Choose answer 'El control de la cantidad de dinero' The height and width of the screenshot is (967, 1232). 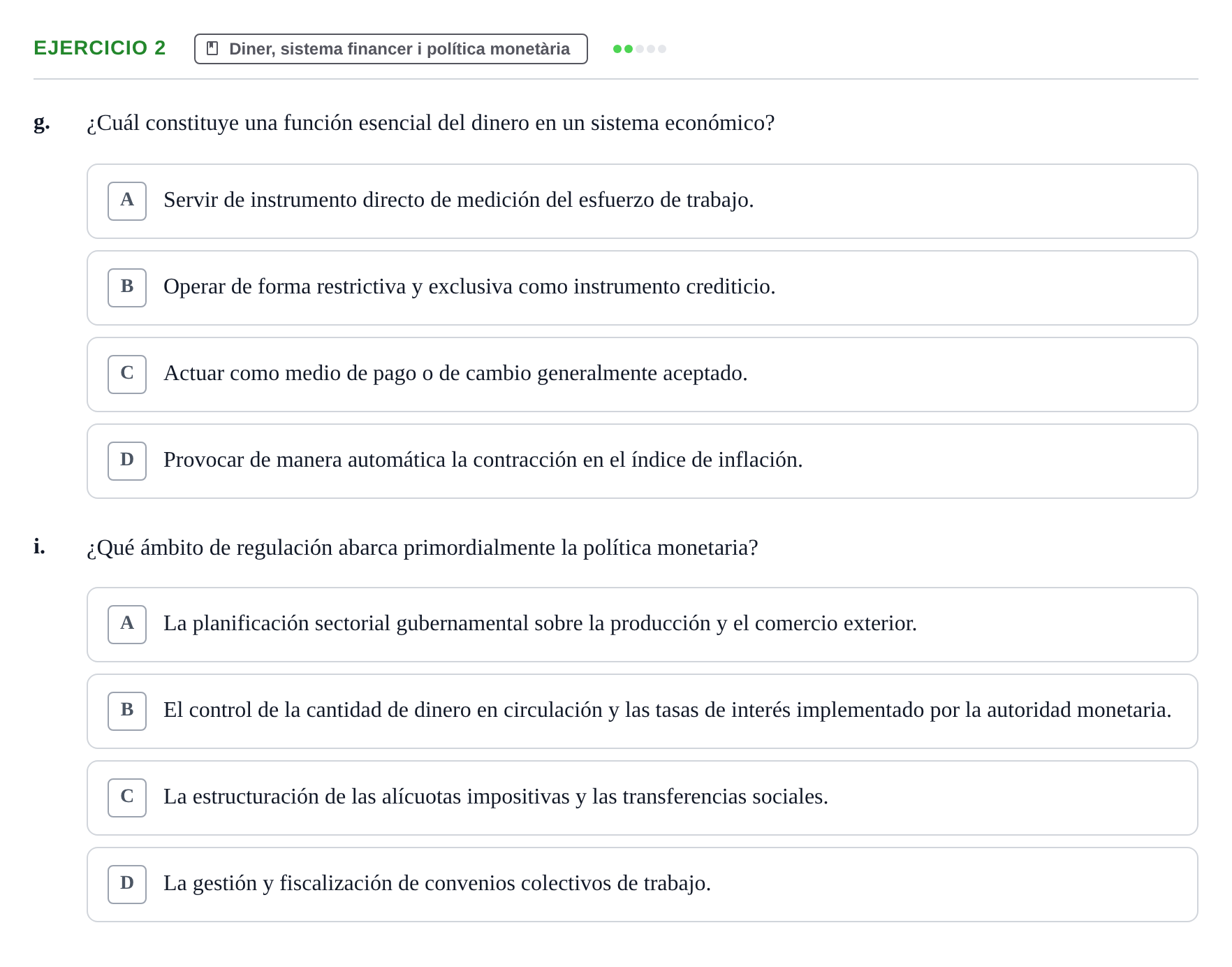pyautogui.click(x=643, y=711)
